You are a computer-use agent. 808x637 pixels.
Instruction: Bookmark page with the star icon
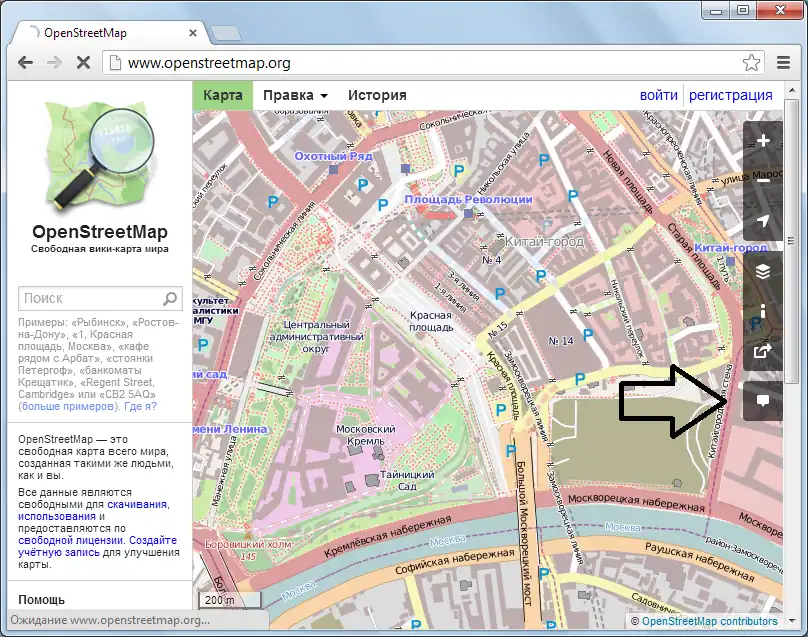(x=751, y=63)
